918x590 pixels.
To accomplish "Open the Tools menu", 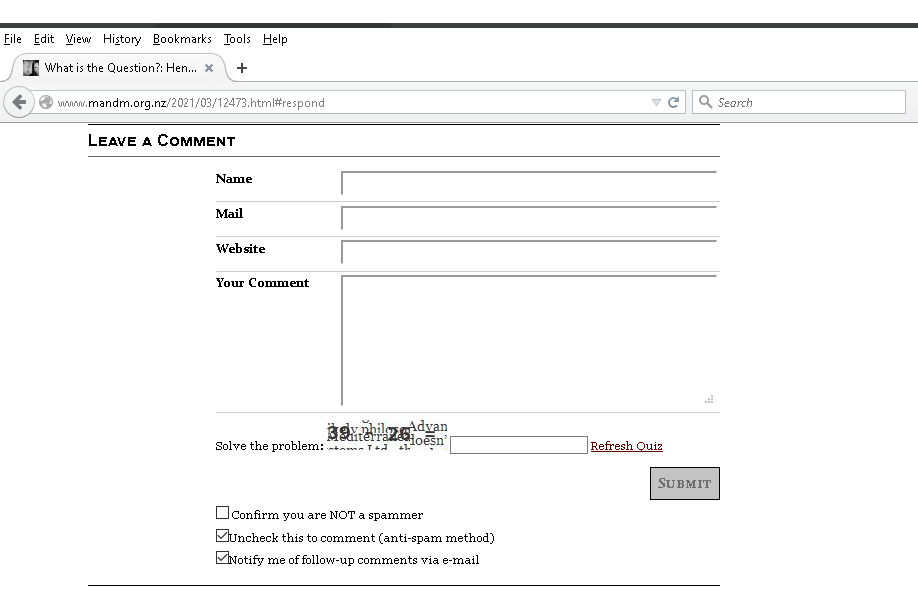I will click(237, 39).
